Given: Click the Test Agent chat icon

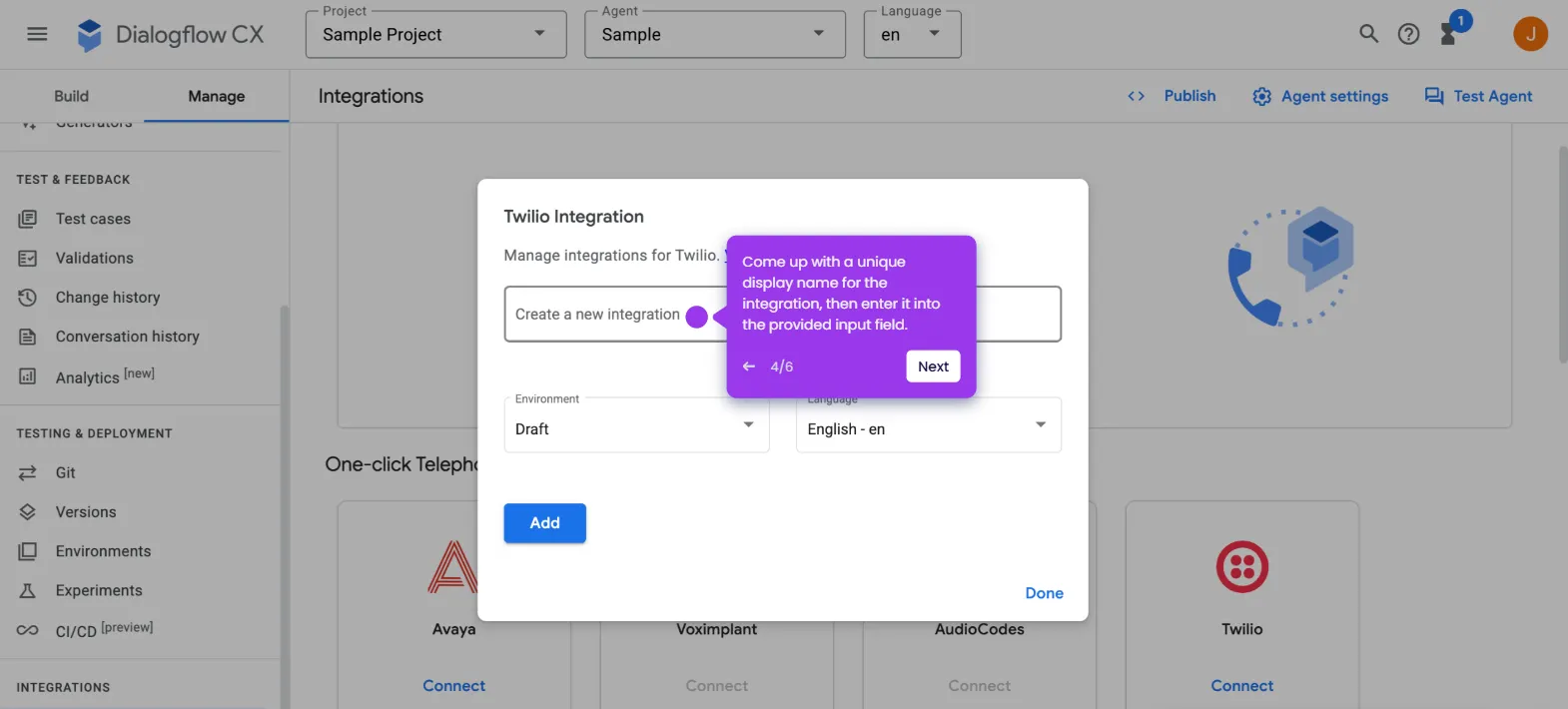Looking at the screenshot, I should (1434, 96).
